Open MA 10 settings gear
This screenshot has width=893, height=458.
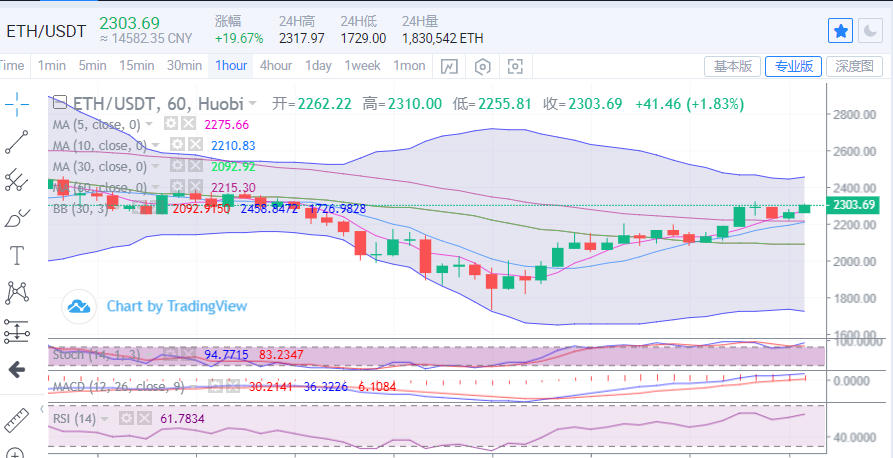tap(177, 145)
